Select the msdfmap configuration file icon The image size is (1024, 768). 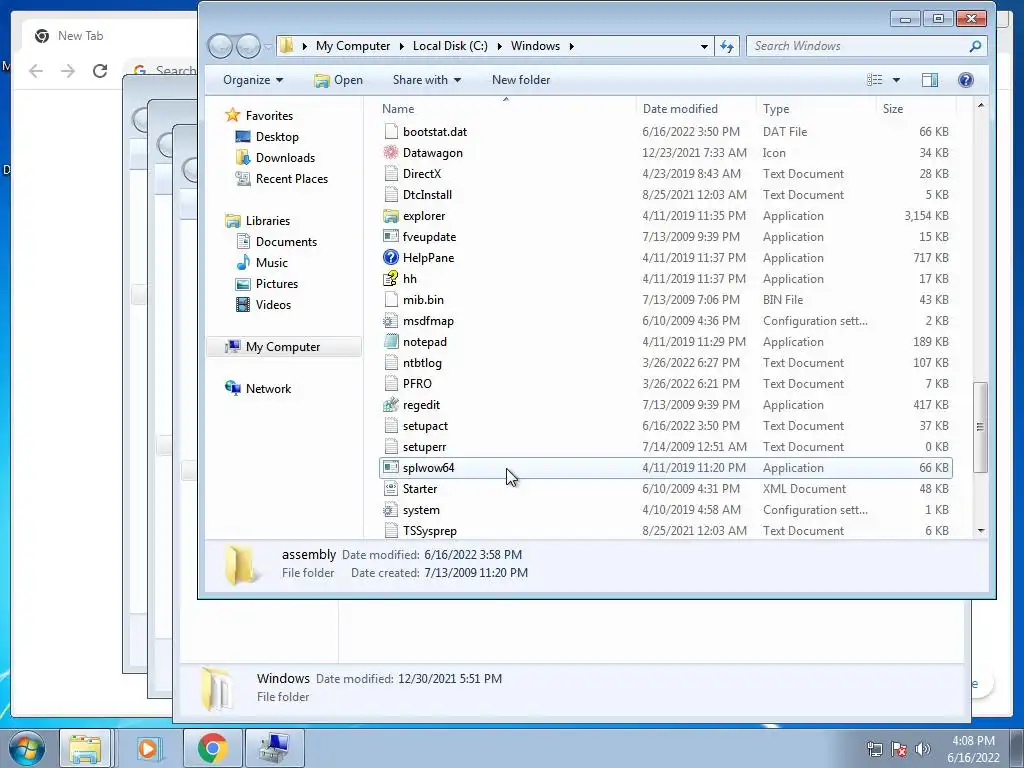(391, 321)
